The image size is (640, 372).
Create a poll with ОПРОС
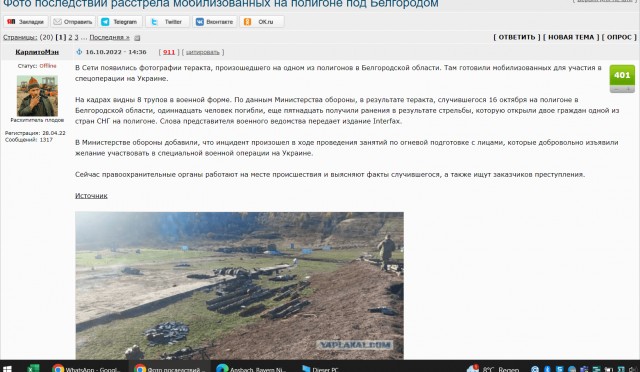coord(619,37)
